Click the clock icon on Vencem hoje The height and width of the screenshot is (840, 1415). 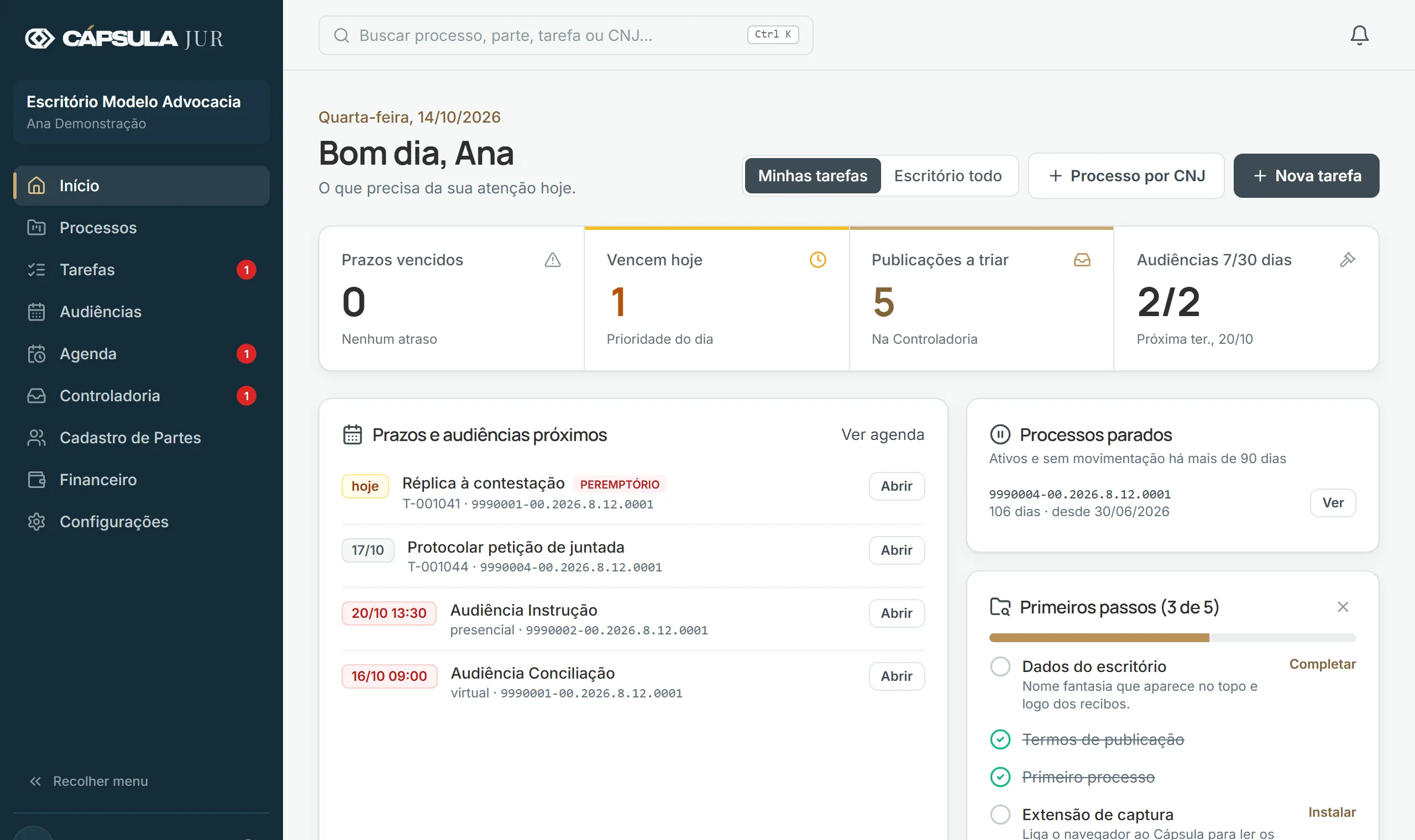[817, 259]
